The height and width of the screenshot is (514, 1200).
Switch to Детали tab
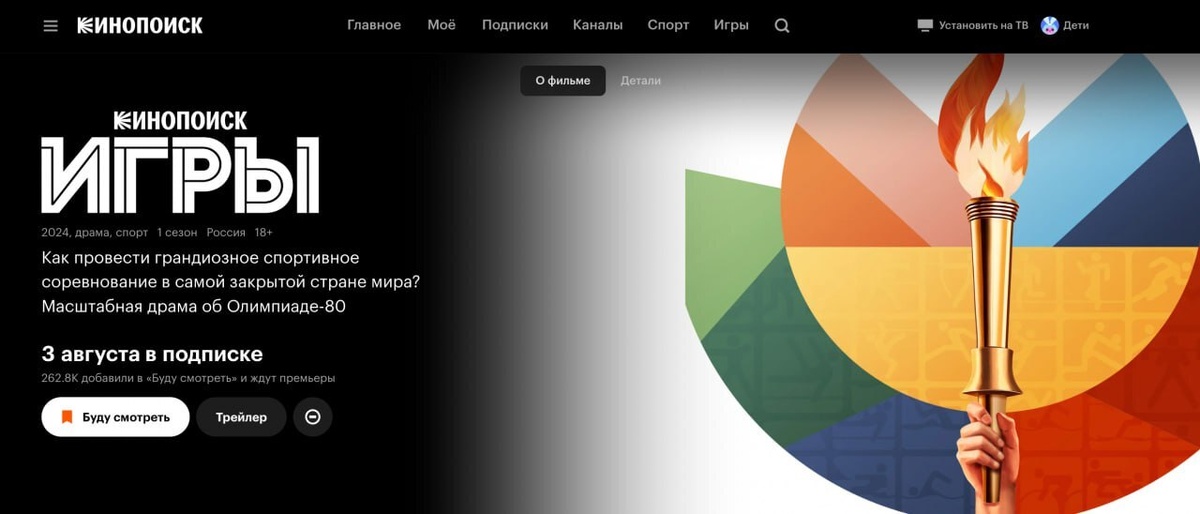[x=640, y=81]
